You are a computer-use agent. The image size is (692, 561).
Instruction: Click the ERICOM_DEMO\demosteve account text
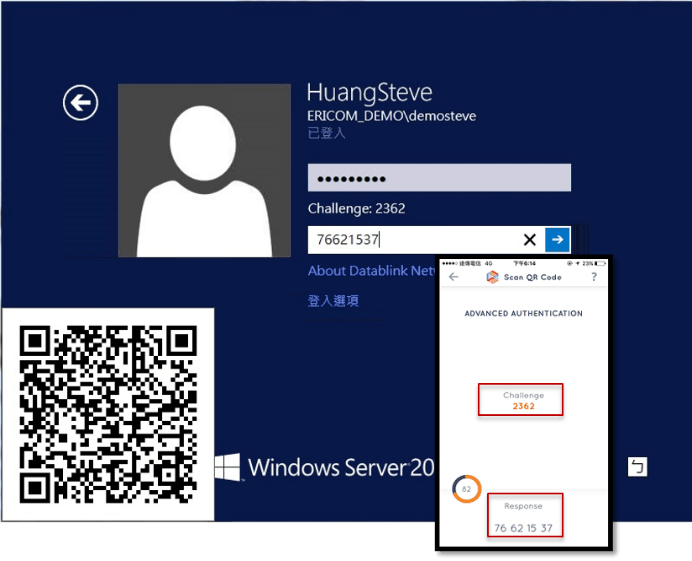tap(391, 116)
